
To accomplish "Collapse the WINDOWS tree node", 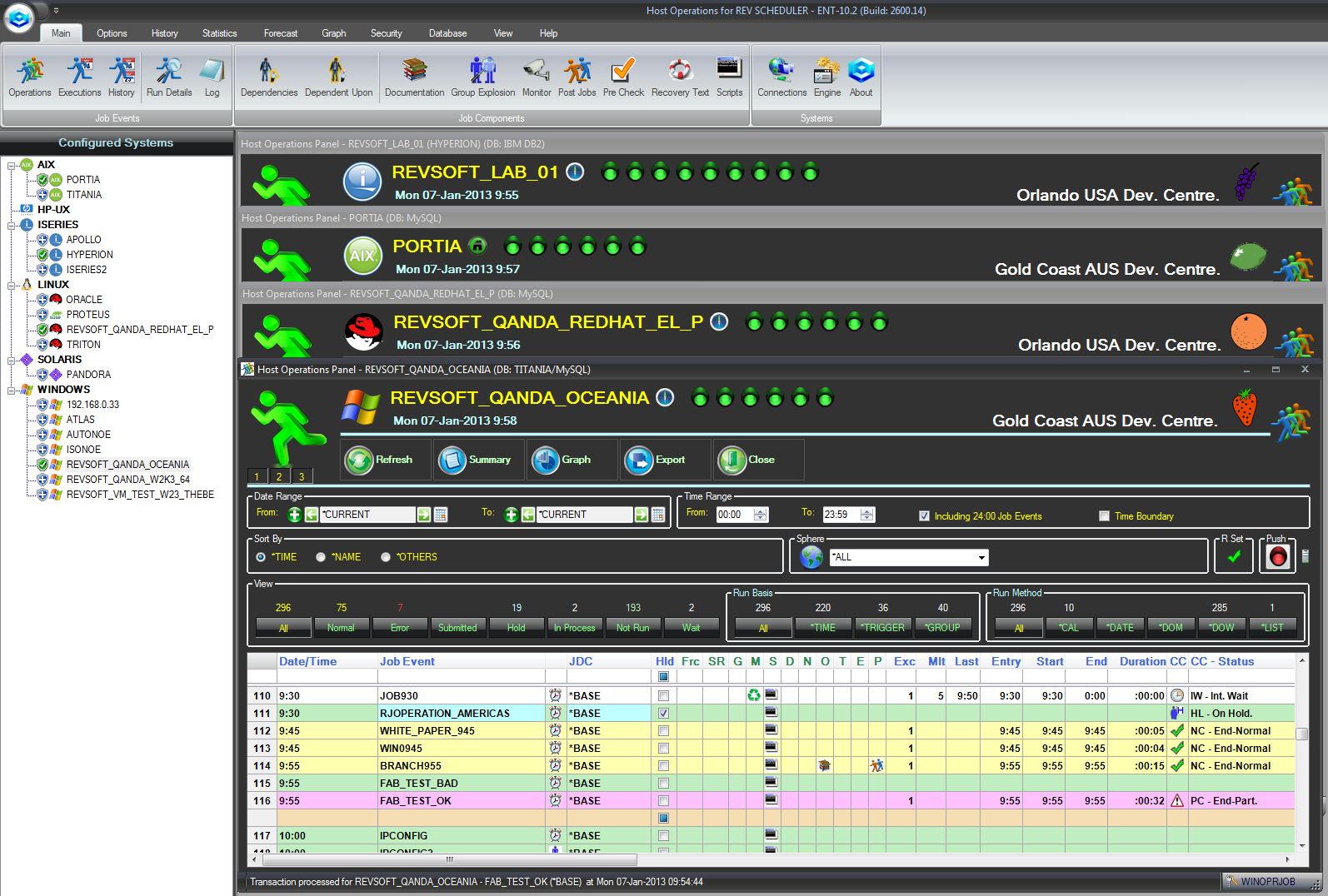I will point(12,390).
